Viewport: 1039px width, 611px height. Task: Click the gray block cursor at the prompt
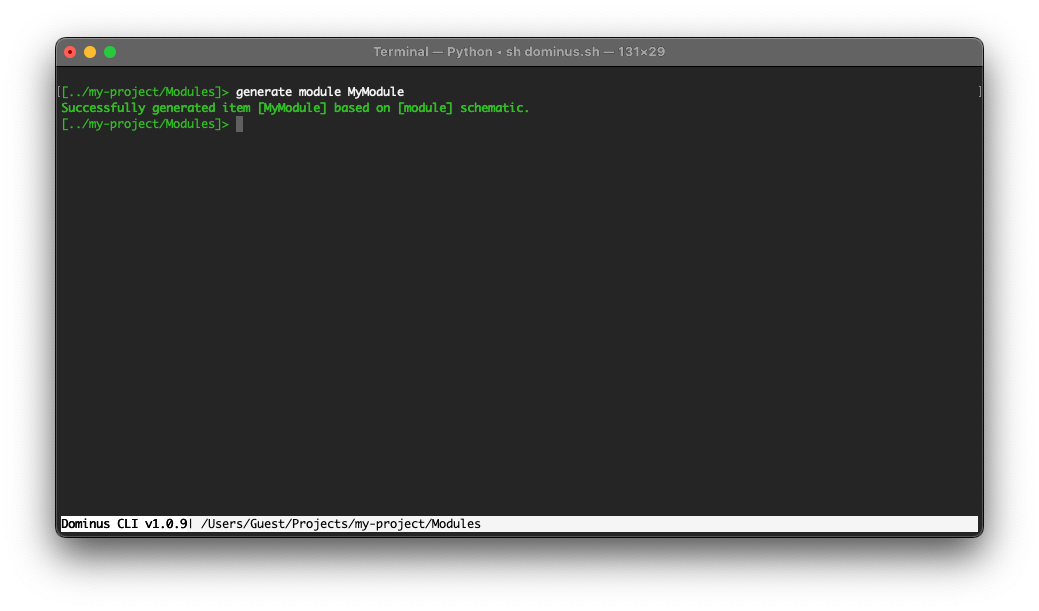[240, 124]
